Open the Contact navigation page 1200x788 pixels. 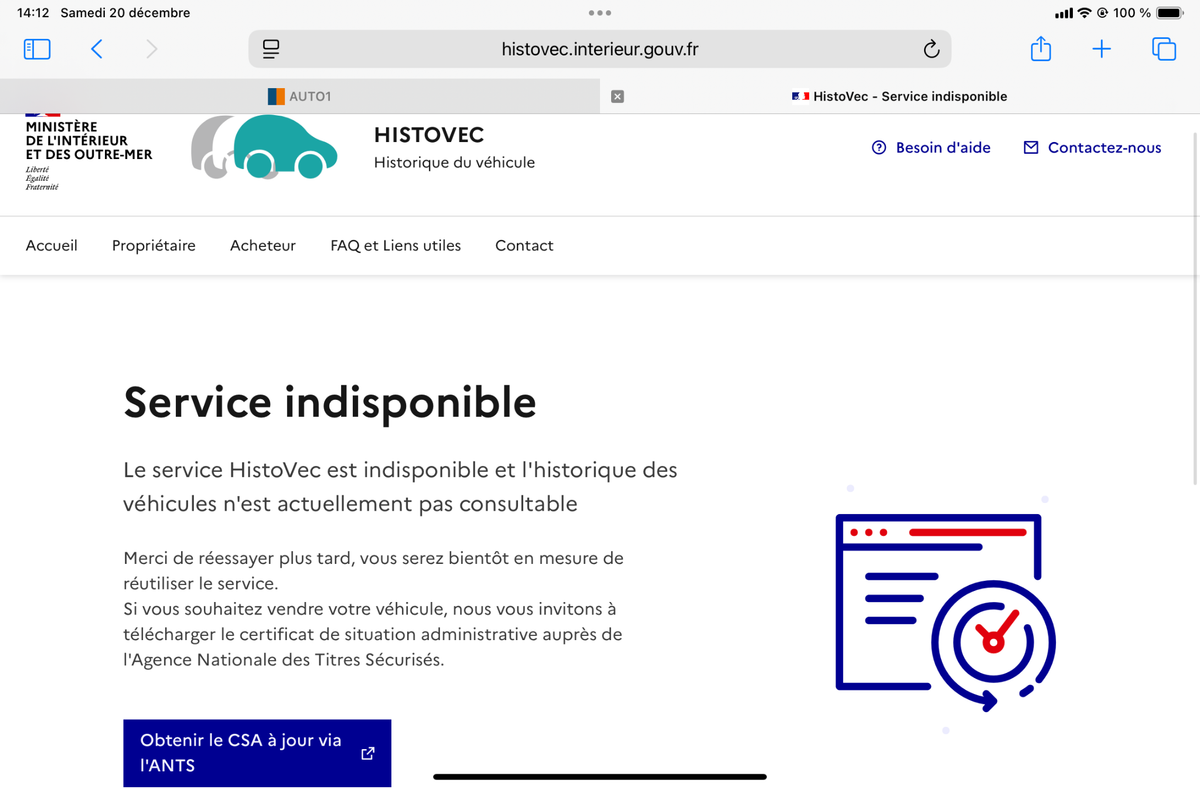pos(524,245)
